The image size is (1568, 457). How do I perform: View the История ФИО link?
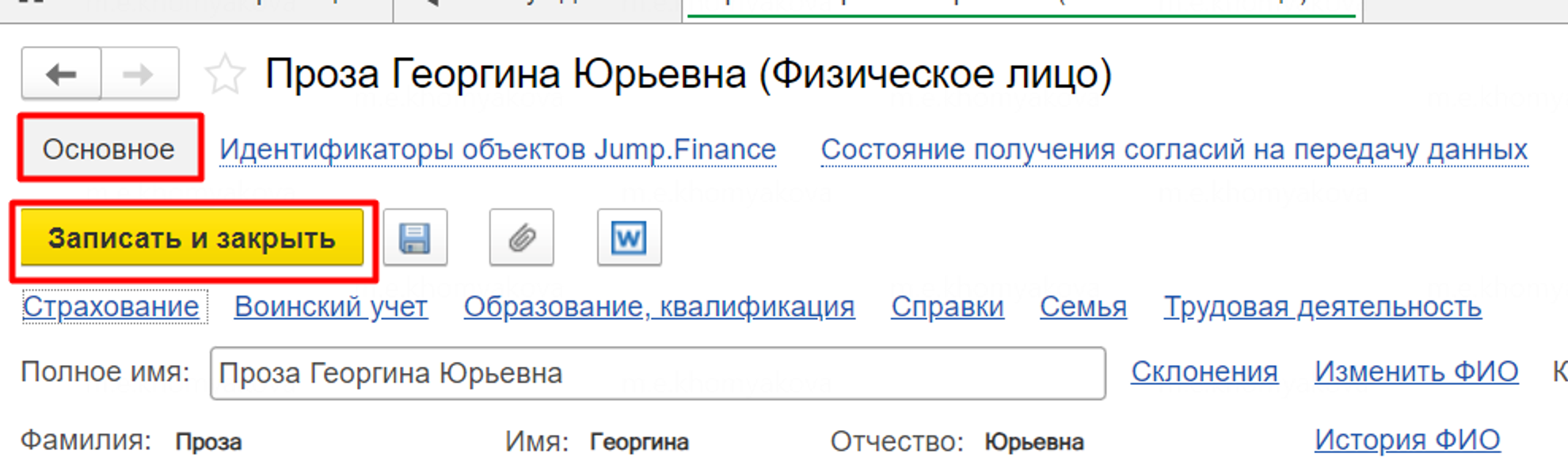[x=1407, y=440]
